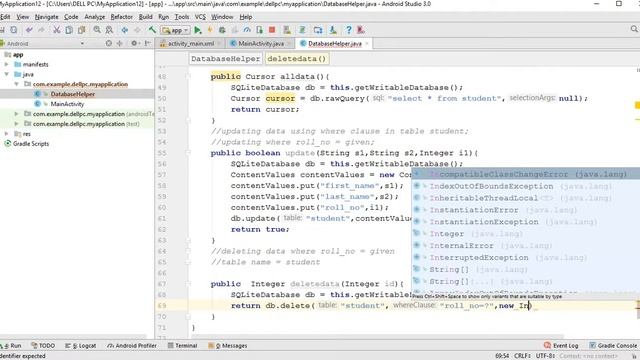This screenshot has height=360, width=640.
Task: Expand the (test) package arrow
Action: coord(17,123)
